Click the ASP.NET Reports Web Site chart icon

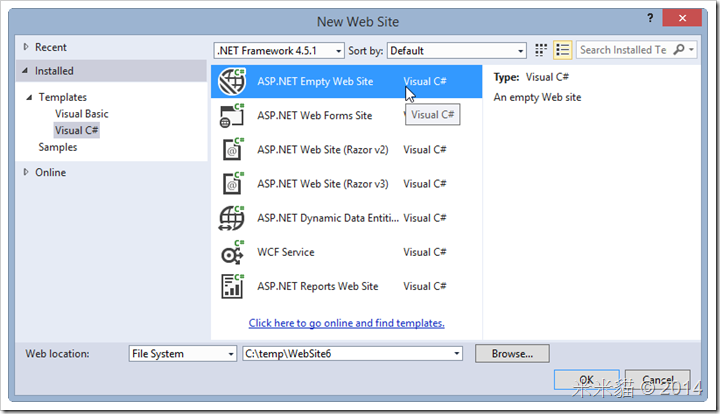[232, 286]
